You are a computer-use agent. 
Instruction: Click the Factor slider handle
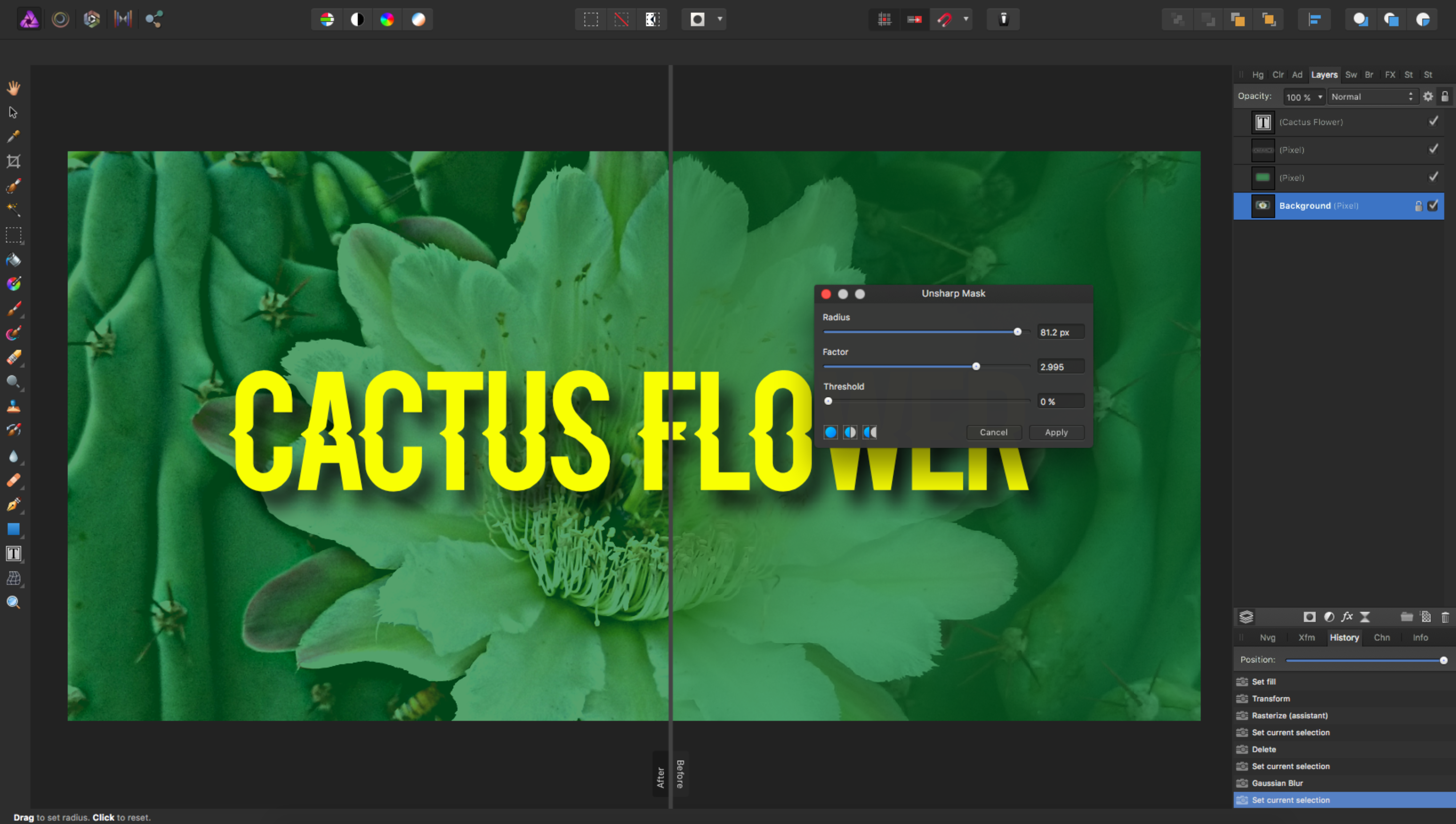(x=976, y=367)
